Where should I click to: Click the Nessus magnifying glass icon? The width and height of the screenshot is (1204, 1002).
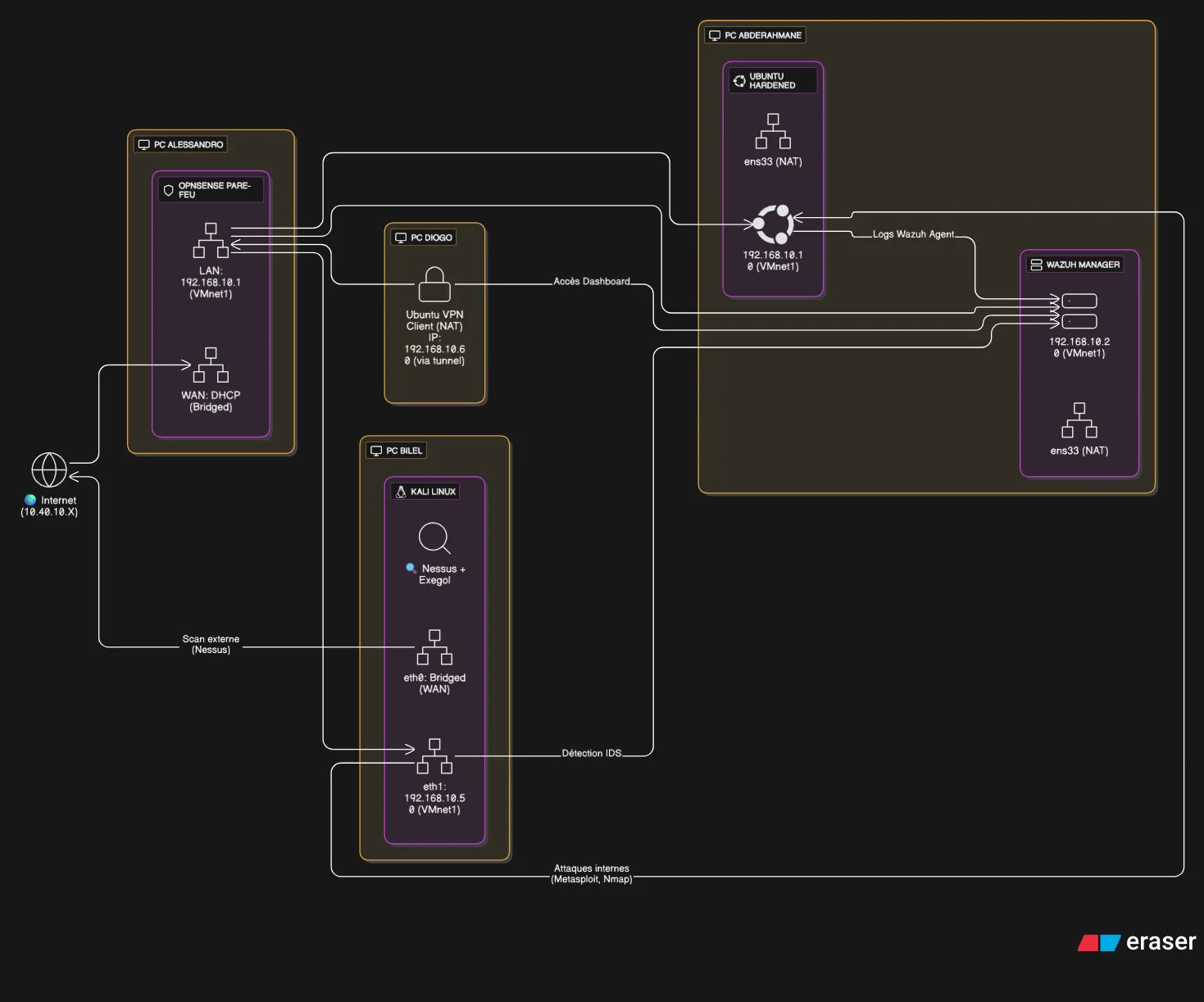point(434,539)
